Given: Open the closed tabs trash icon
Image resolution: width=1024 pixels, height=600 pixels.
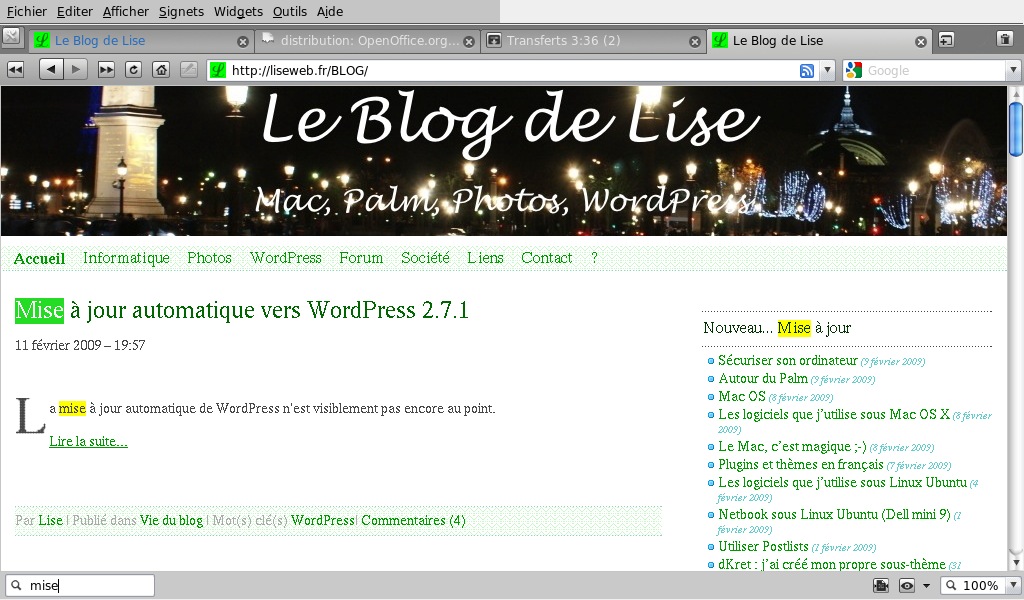Looking at the screenshot, I should tap(1005, 40).
